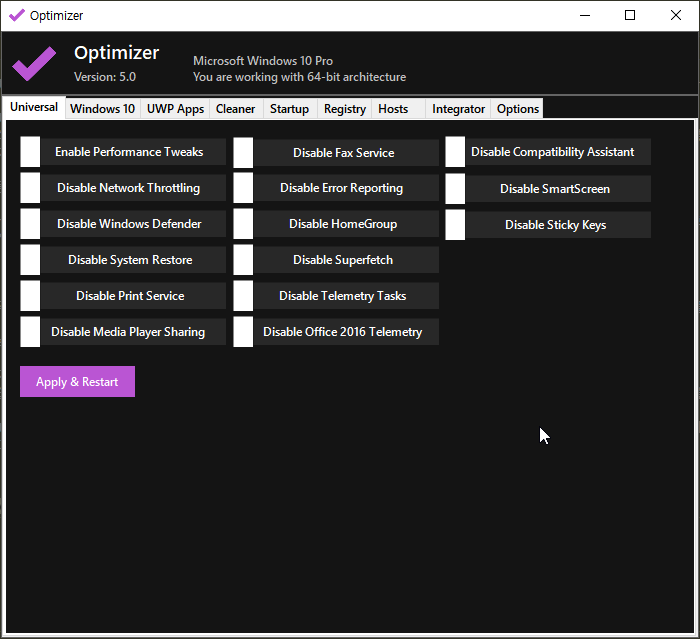
Task: Click the large purple Optimizer checkmark logo
Action: [x=34, y=63]
